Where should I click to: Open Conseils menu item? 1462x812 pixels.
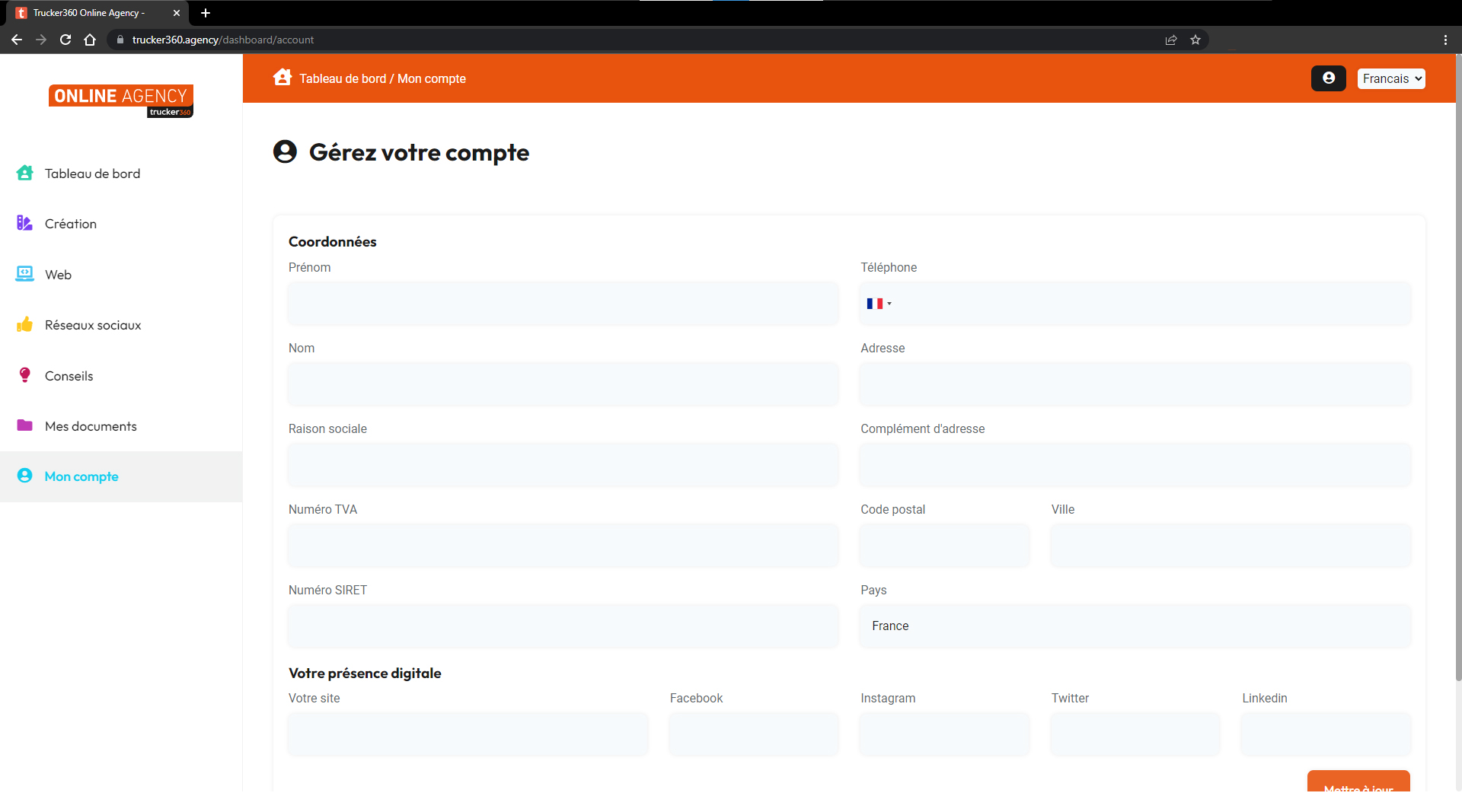(x=121, y=375)
